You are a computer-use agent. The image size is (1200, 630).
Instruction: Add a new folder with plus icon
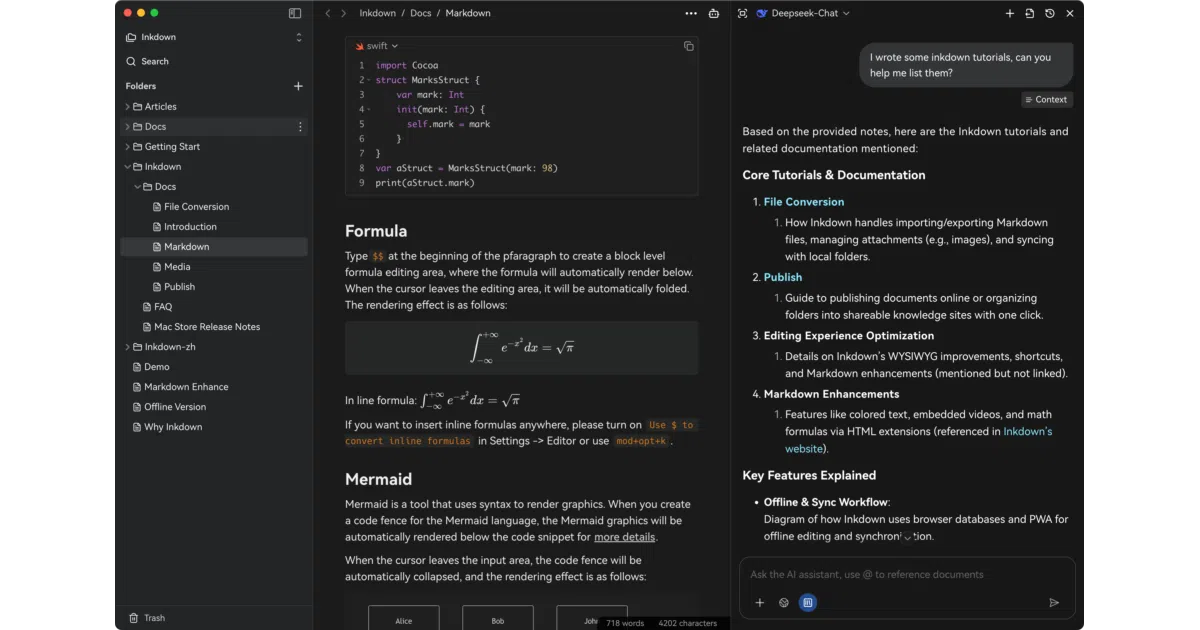click(x=298, y=86)
